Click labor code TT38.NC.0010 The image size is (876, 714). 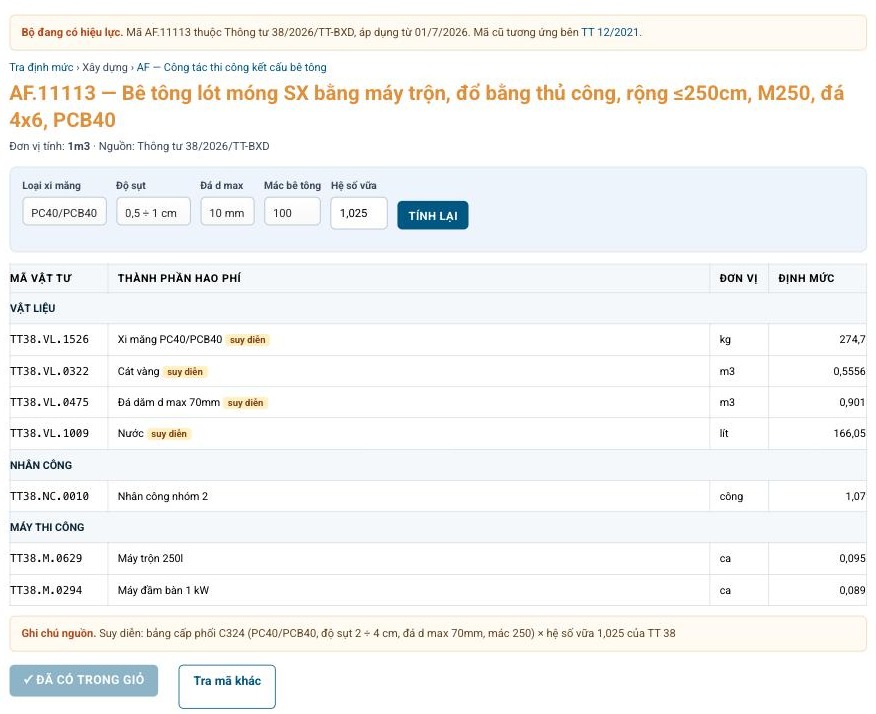tap(50, 496)
